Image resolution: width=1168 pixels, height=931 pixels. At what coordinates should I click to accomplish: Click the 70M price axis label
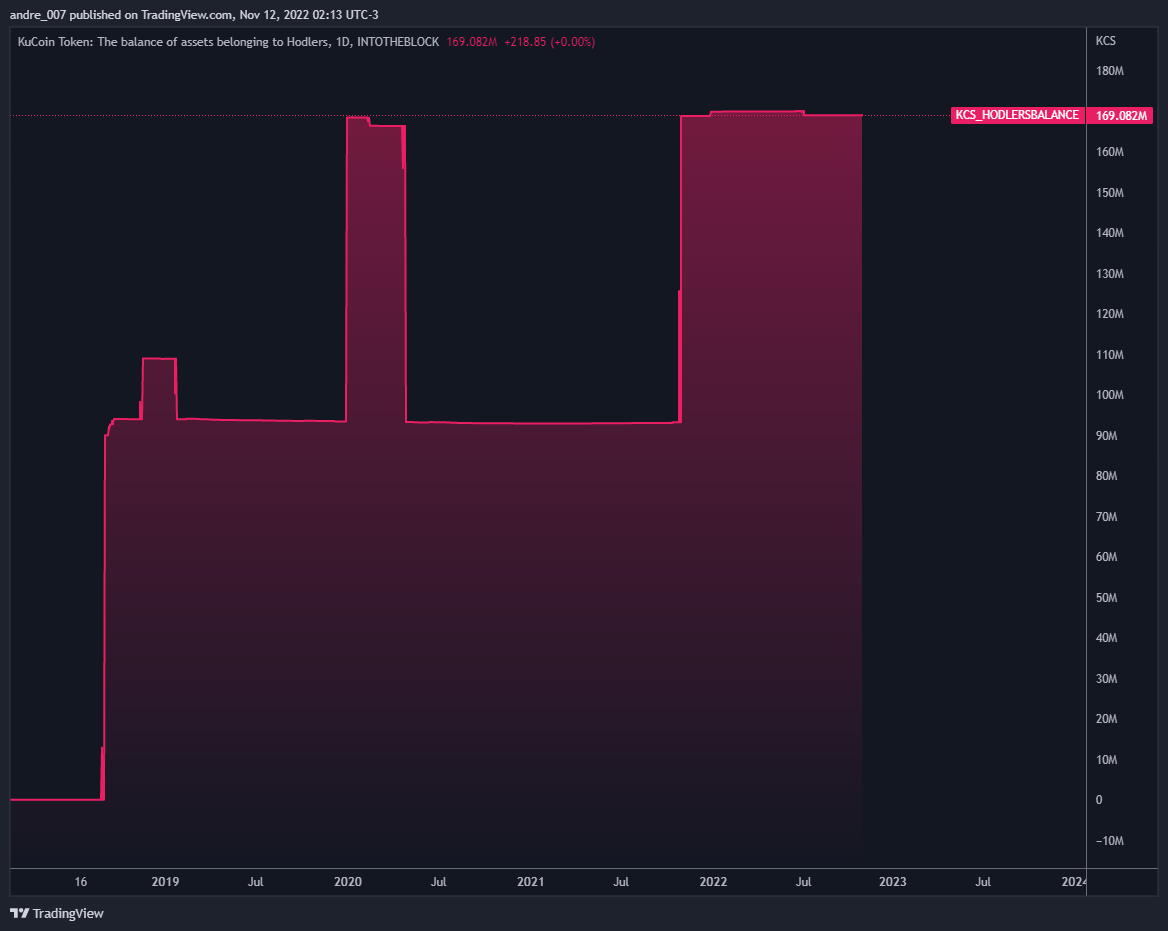[1106, 517]
